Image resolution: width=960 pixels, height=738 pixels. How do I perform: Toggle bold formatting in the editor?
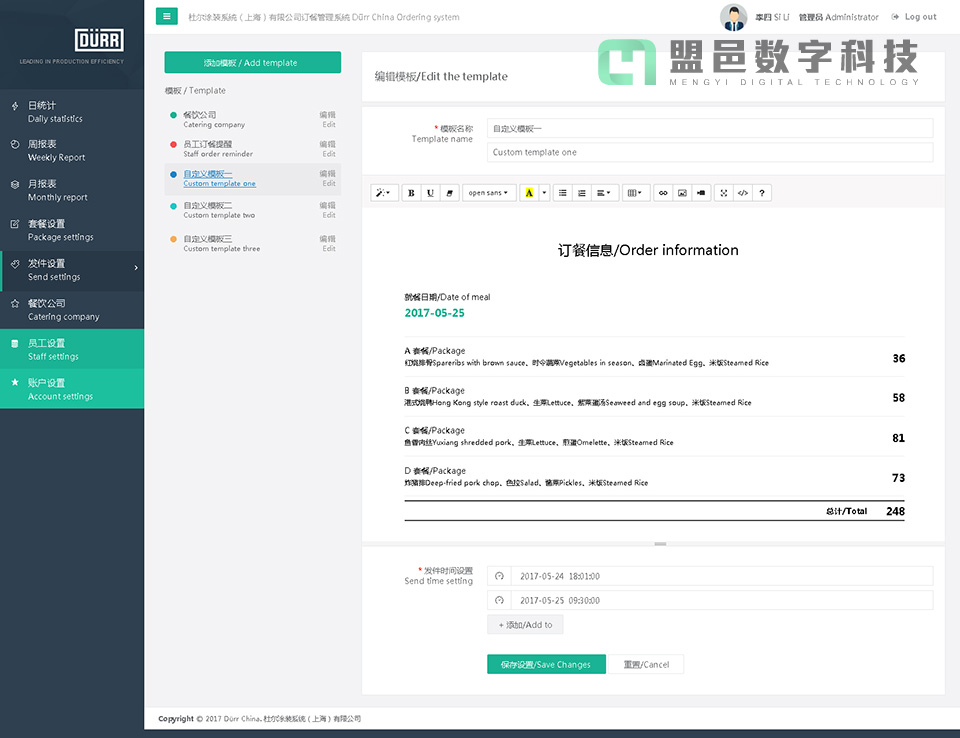[x=411, y=192]
